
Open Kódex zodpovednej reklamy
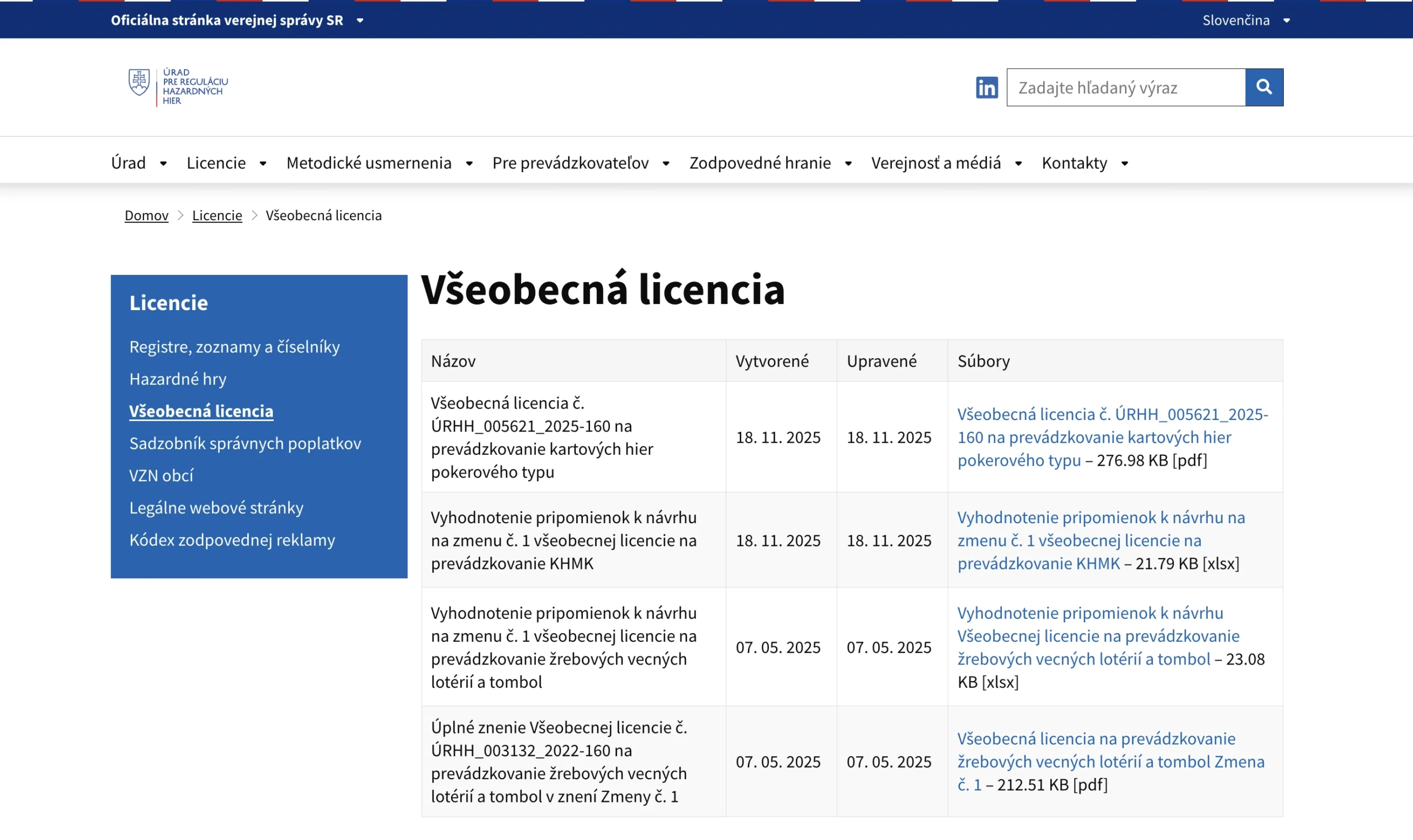(233, 540)
